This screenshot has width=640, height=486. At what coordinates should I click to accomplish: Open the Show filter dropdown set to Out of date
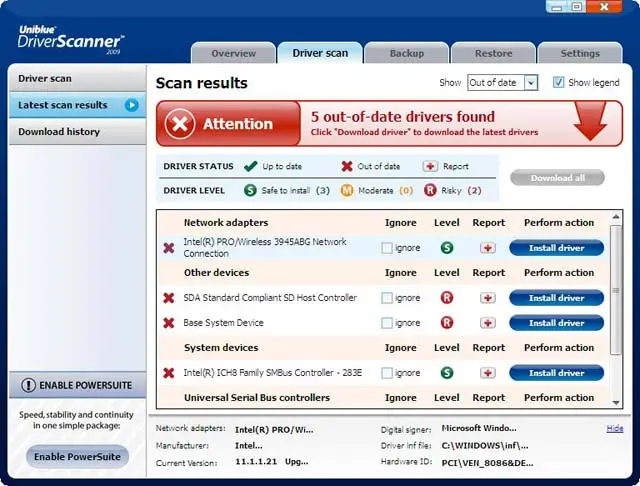pos(502,82)
